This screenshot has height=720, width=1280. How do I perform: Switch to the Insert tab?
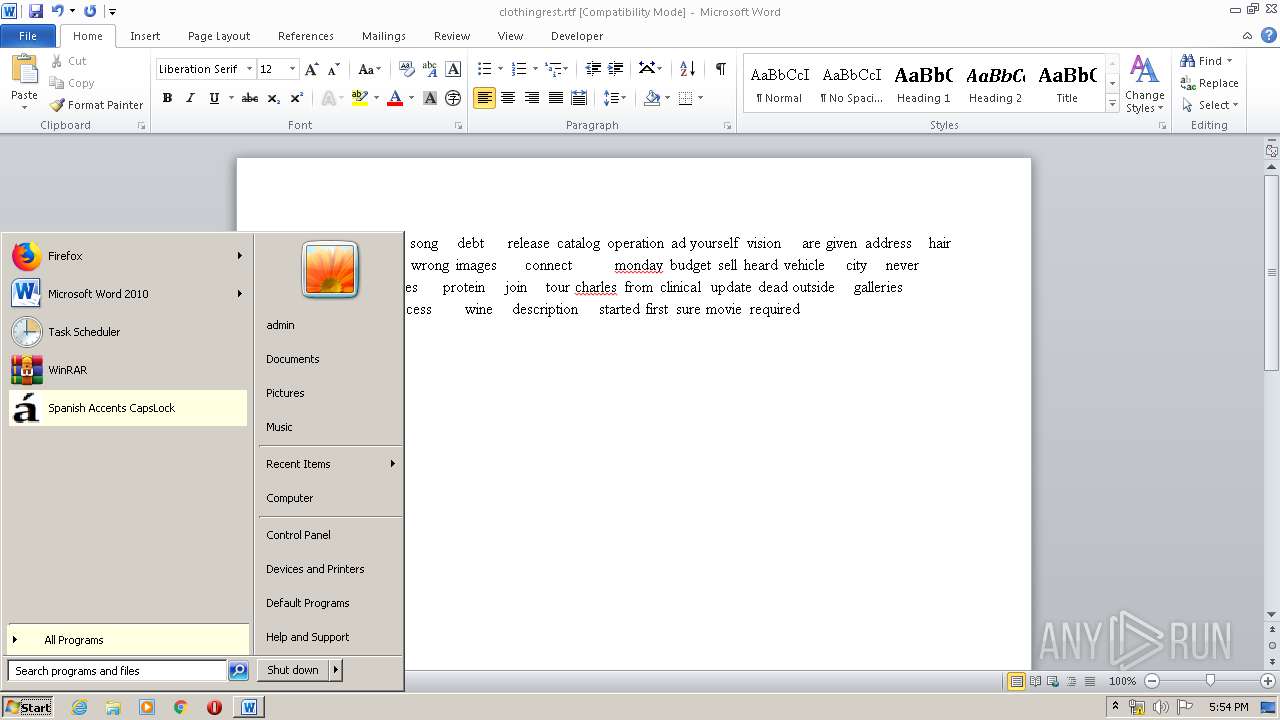click(x=145, y=36)
